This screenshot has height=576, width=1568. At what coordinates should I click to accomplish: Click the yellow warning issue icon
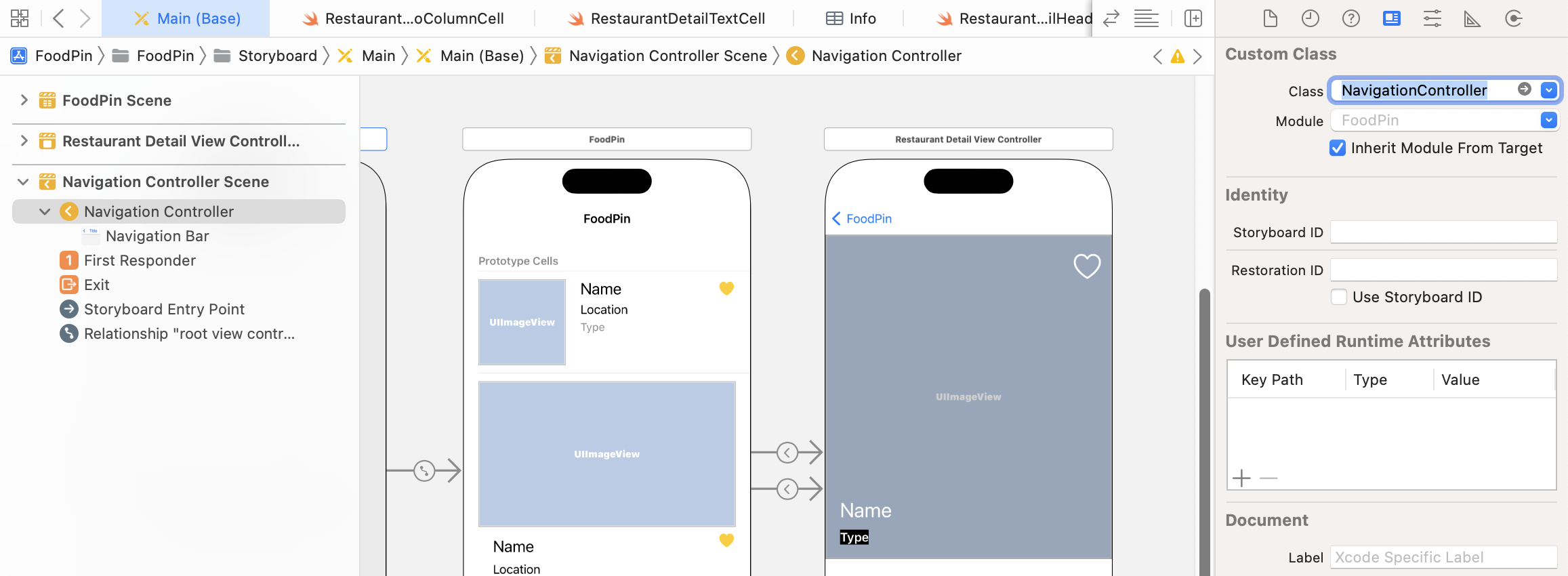(1178, 56)
